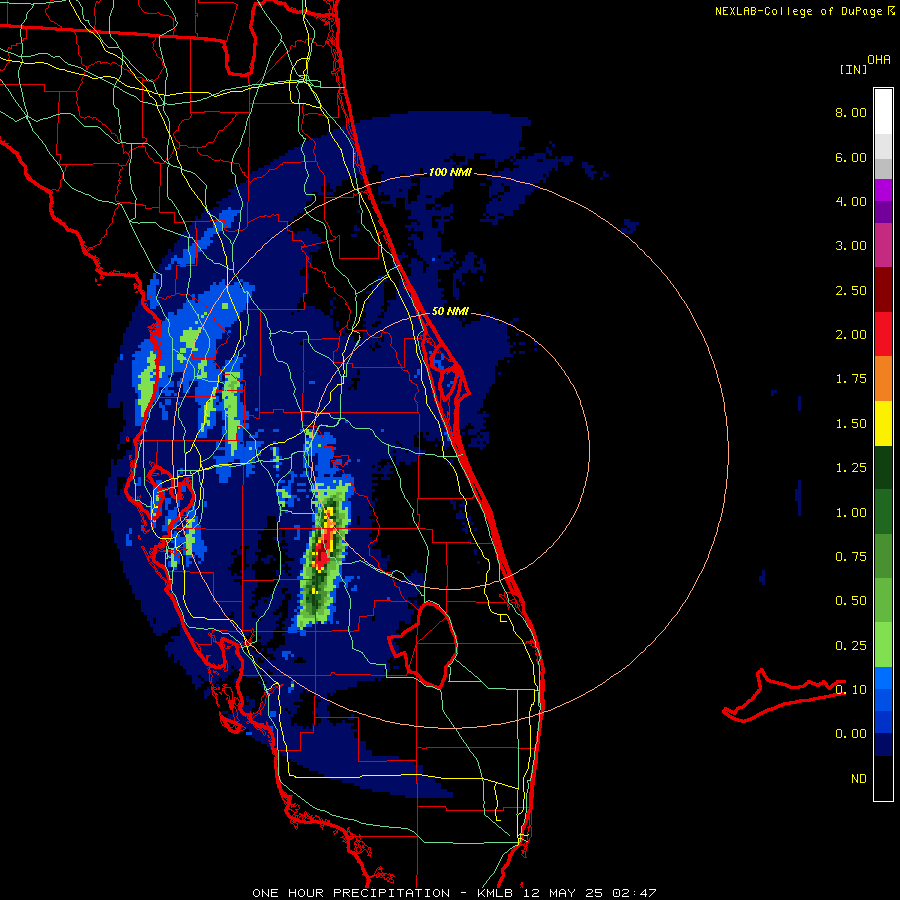Click the OHA product code label
Screen dimensions: 900x900
click(x=879, y=60)
